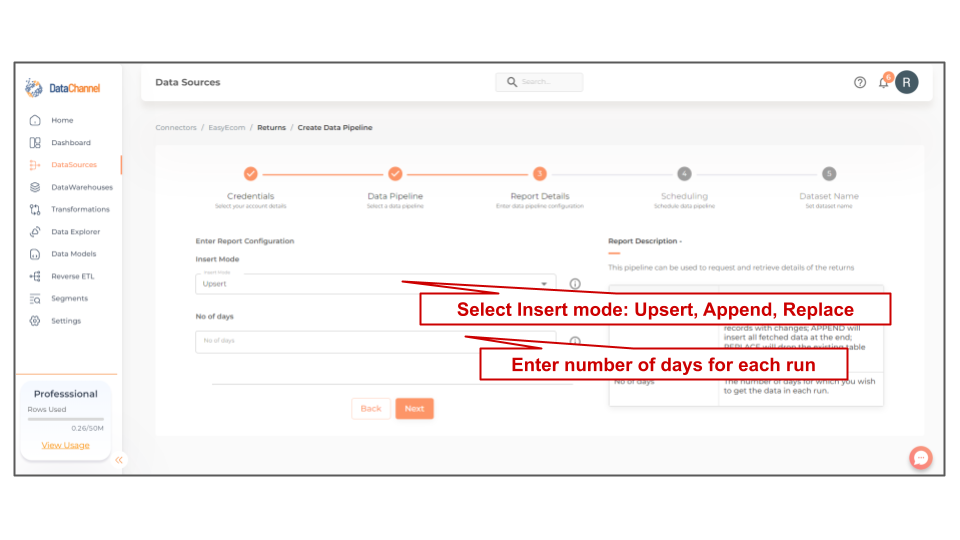Open Data Explorer menu item
The width and height of the screenshot is (960, 540).
coord(76,232)
